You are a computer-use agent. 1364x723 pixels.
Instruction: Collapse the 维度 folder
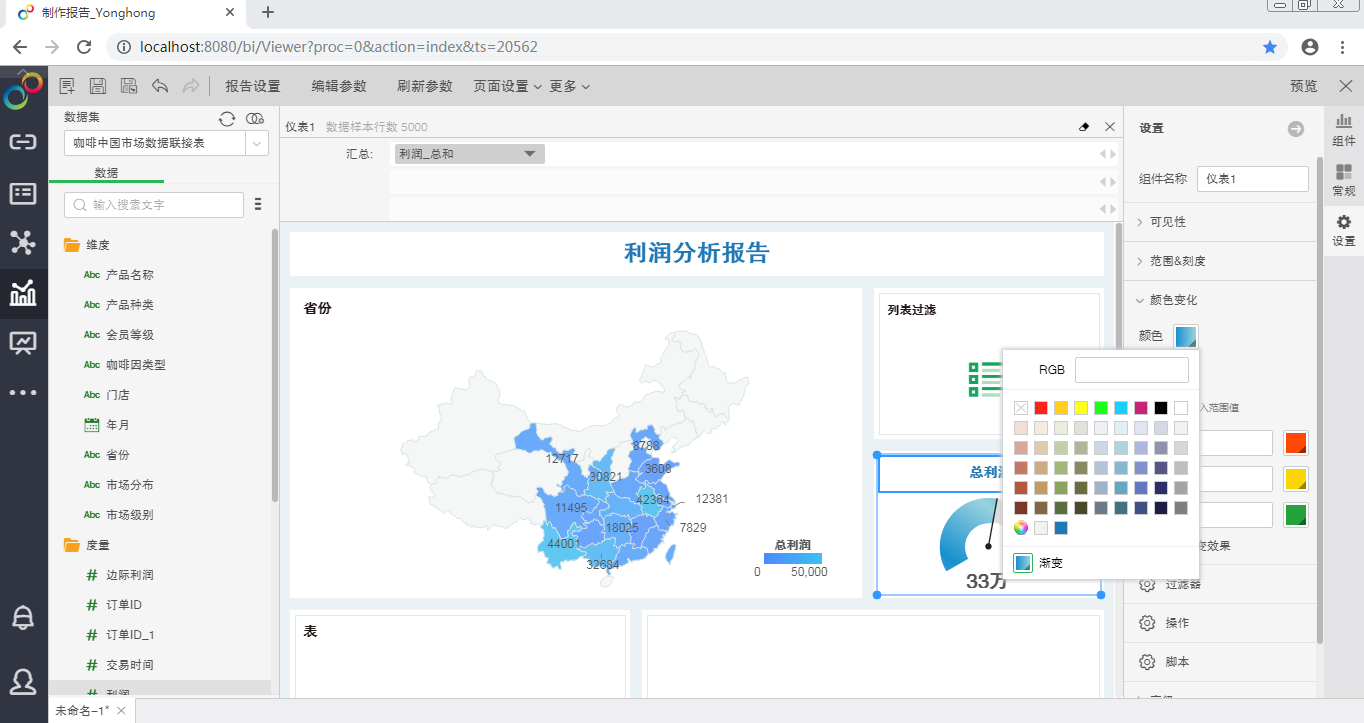pos(72,245)
